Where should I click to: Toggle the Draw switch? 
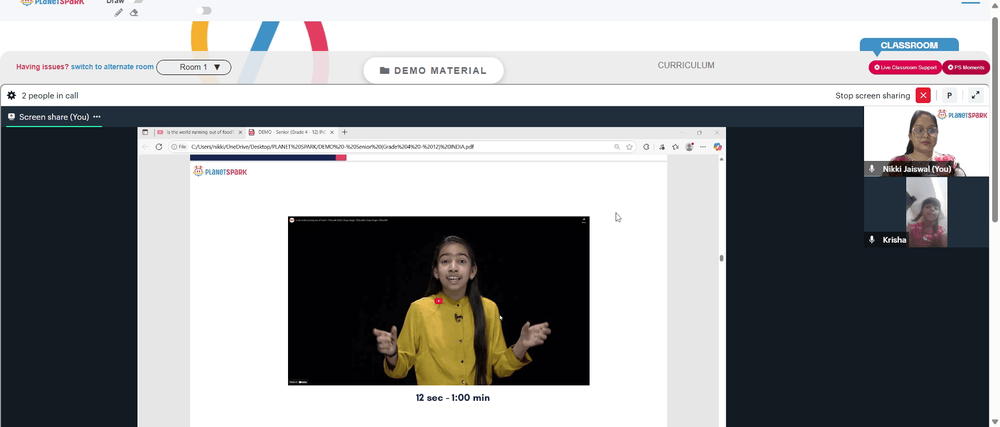136,1
